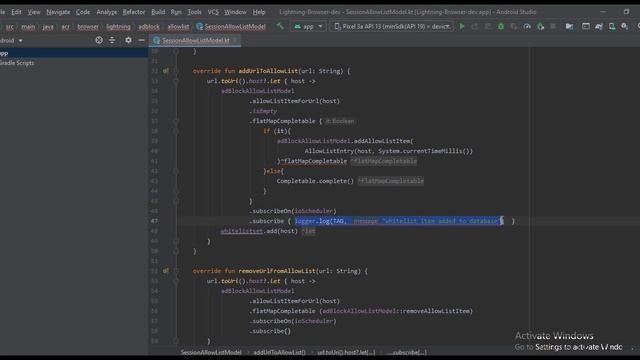Click .subscribe{...} in bottom breadcrumb
Screen dimensions: 640x360
click(x=407, y=352)
